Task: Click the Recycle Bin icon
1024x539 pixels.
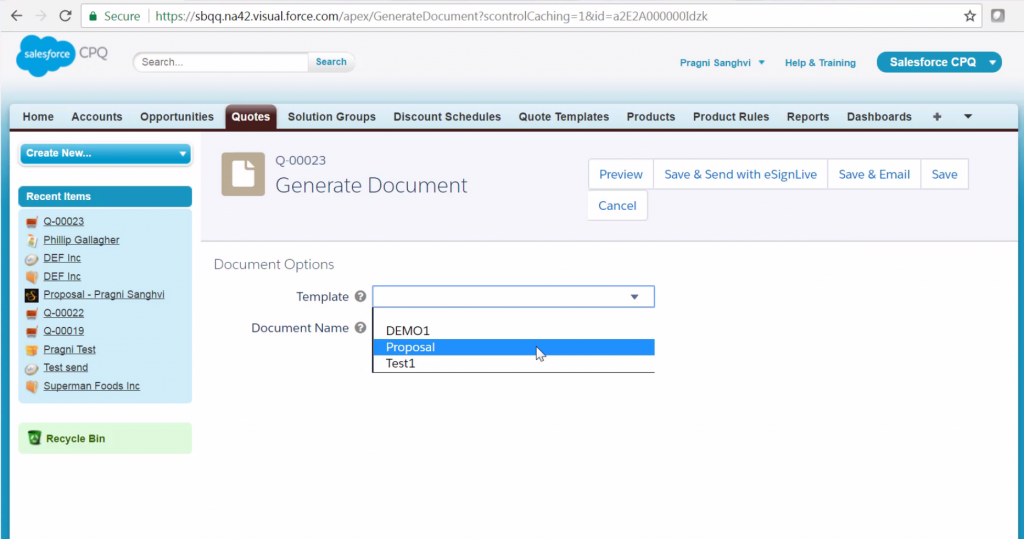Action: click(34, 438)
